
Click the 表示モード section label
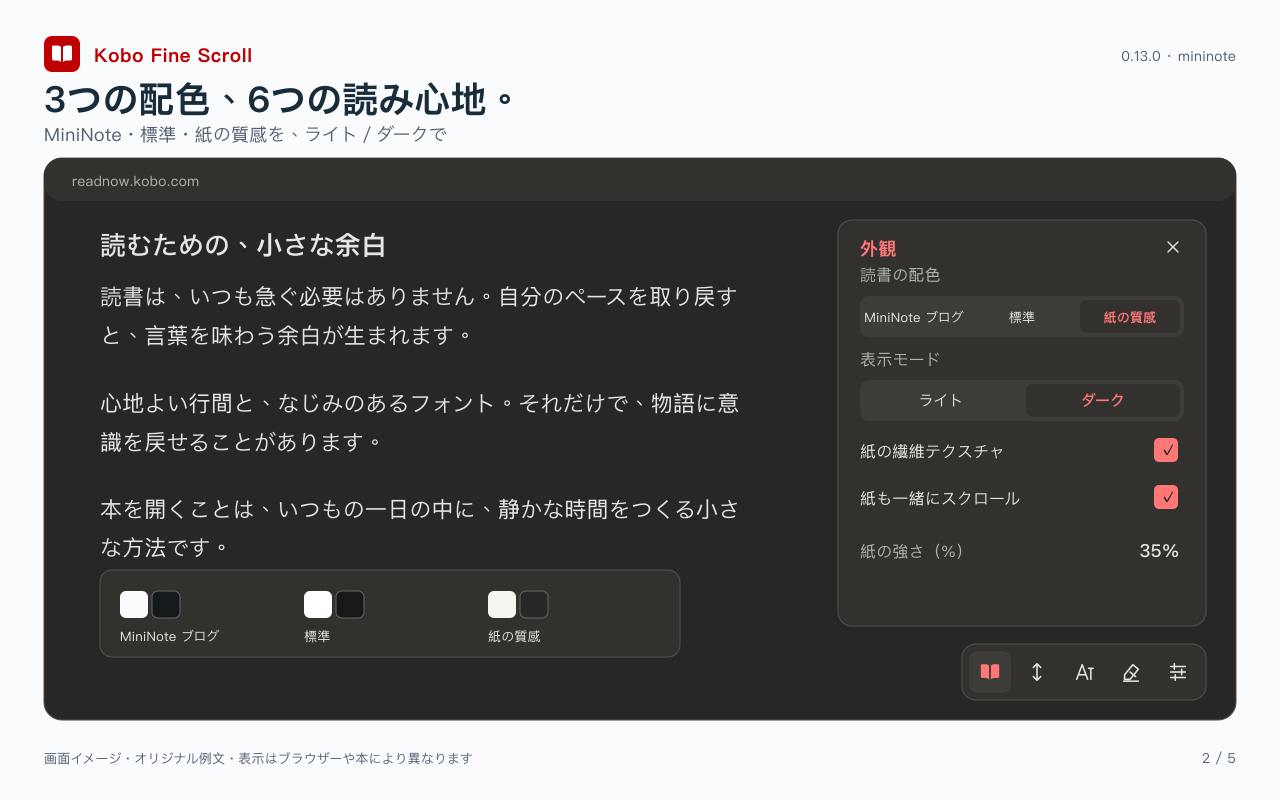point(900,359)
